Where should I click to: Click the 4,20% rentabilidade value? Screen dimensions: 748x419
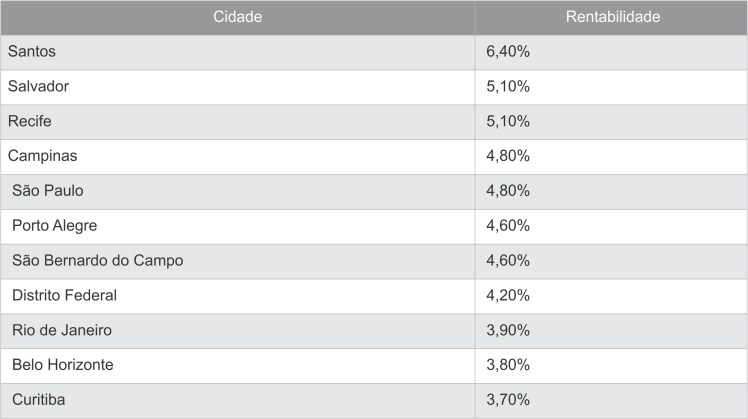pyautogui.click(x=507, y=295)
